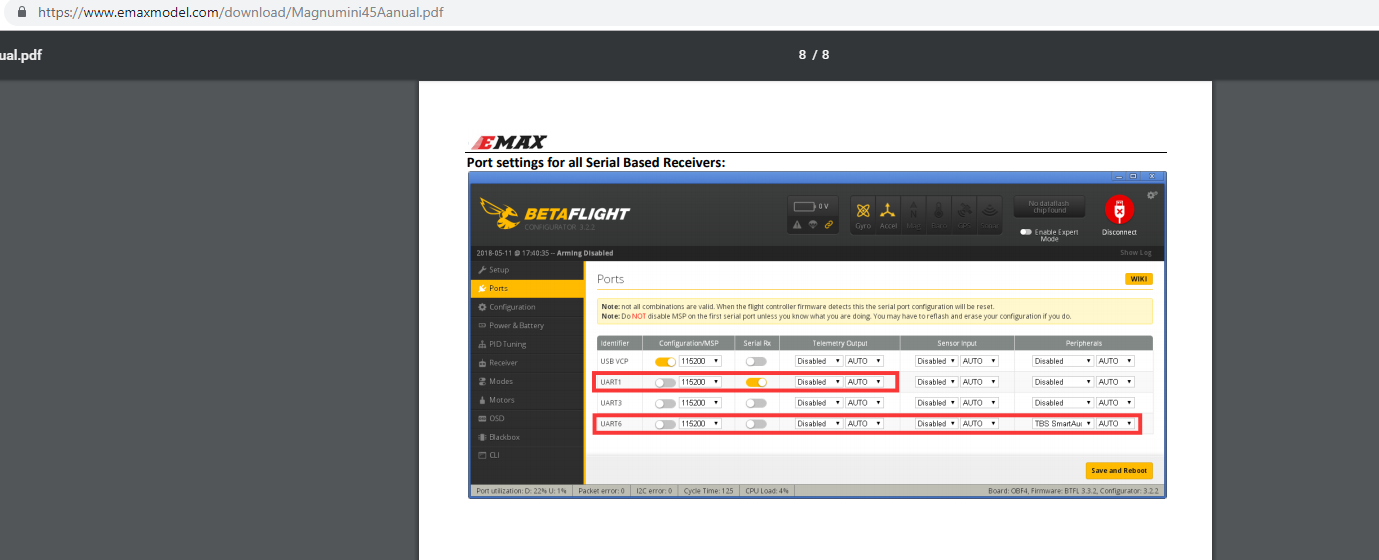Select the Sonar sensor icon
This screenshot has height=560, width=1379.
coord(989,214)
